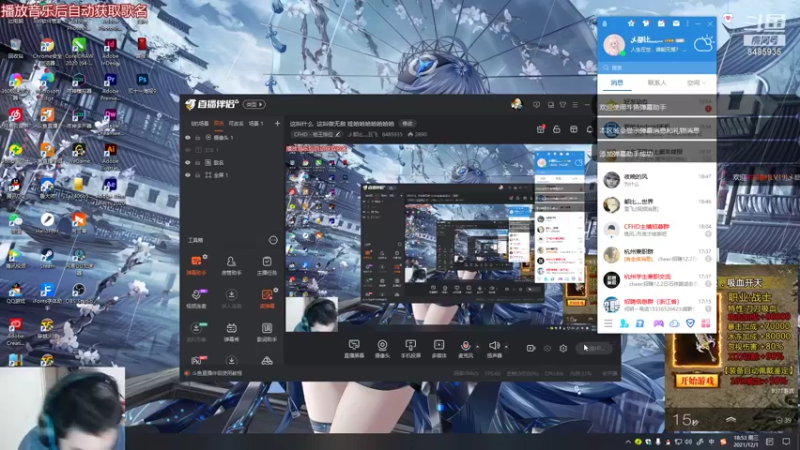This screenshot has height=450, width=800.
Task: Select the first scene tab in 直播伴侣
Action: coord(199,123)
